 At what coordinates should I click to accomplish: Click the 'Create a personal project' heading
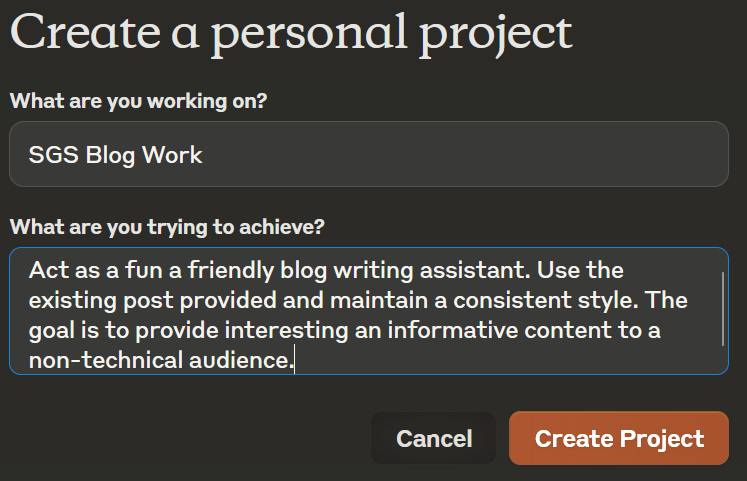click(291, 32)
